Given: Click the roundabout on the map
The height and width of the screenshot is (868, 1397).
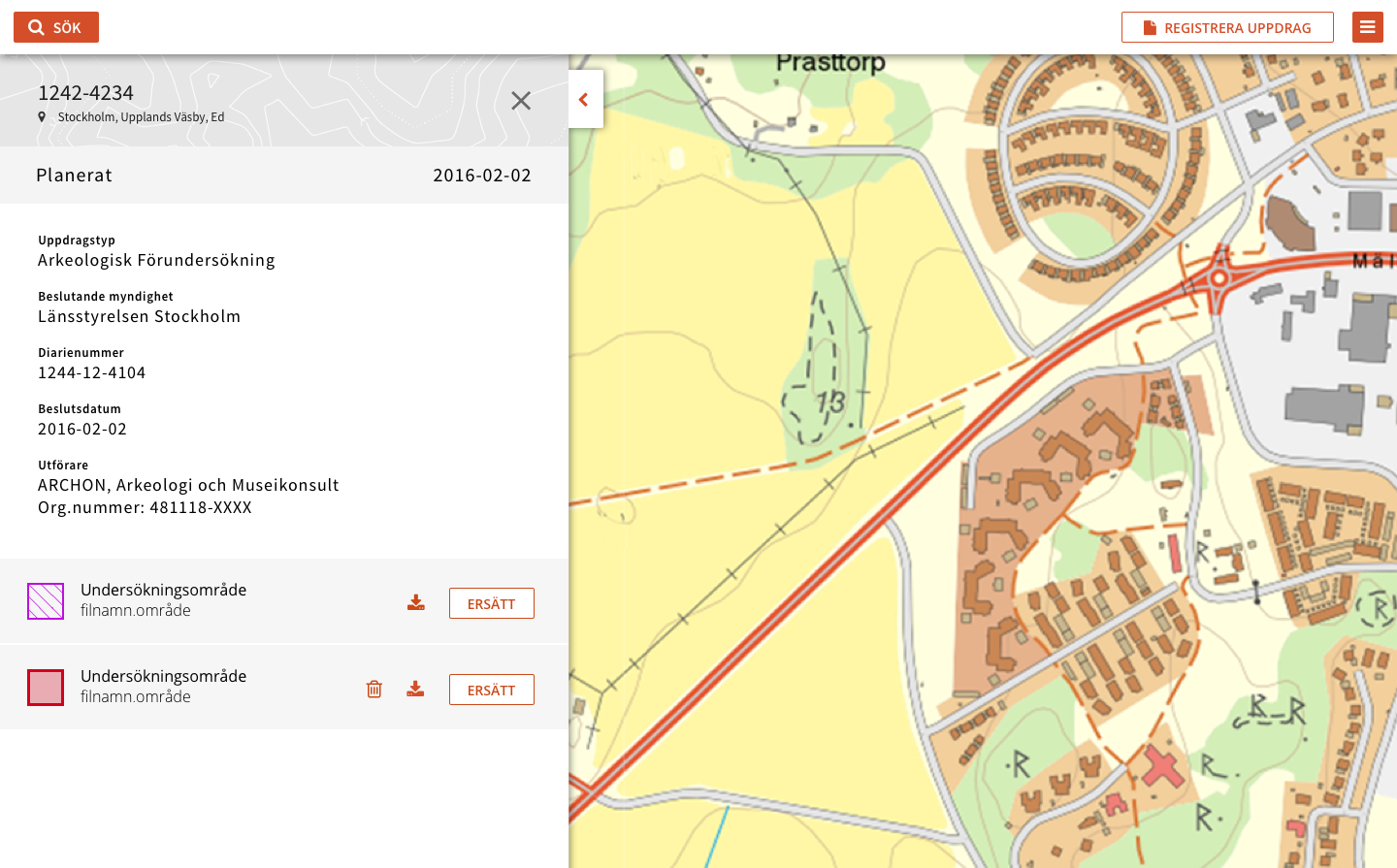Looking at the screenshot, I should [1218, 279].
